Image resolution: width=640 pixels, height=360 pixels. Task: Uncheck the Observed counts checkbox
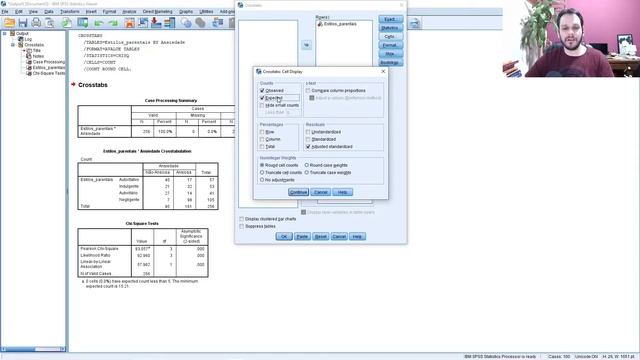(x=262, y=91)
